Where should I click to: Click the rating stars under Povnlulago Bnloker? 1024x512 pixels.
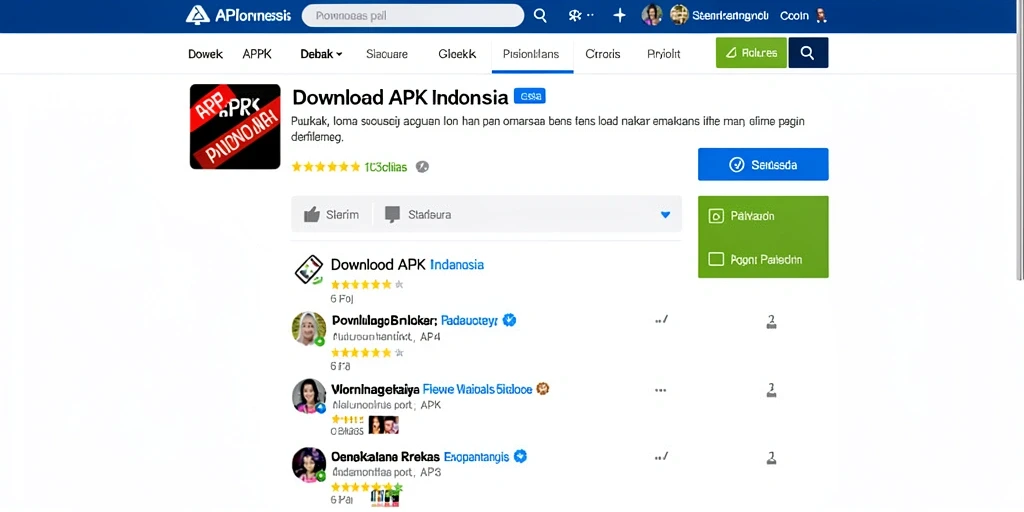(x=367, y=353)
